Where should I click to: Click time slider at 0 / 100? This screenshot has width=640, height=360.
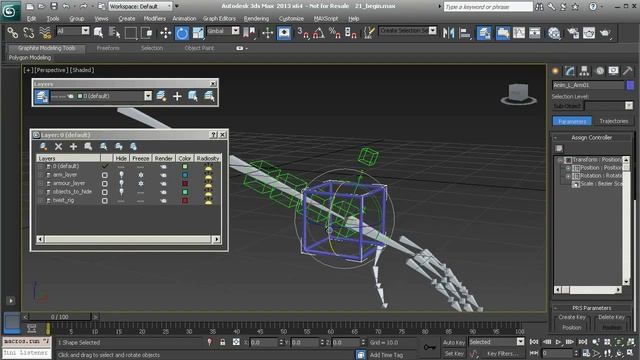(x=60, y=317)
